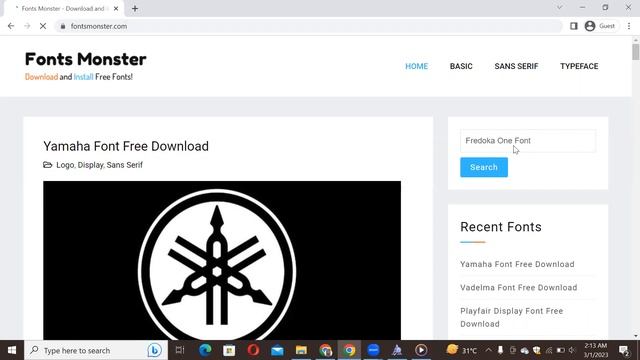Open the Sans Serif category under title
The width and height of the screenshot is (640, 360).
coord(124,165)
